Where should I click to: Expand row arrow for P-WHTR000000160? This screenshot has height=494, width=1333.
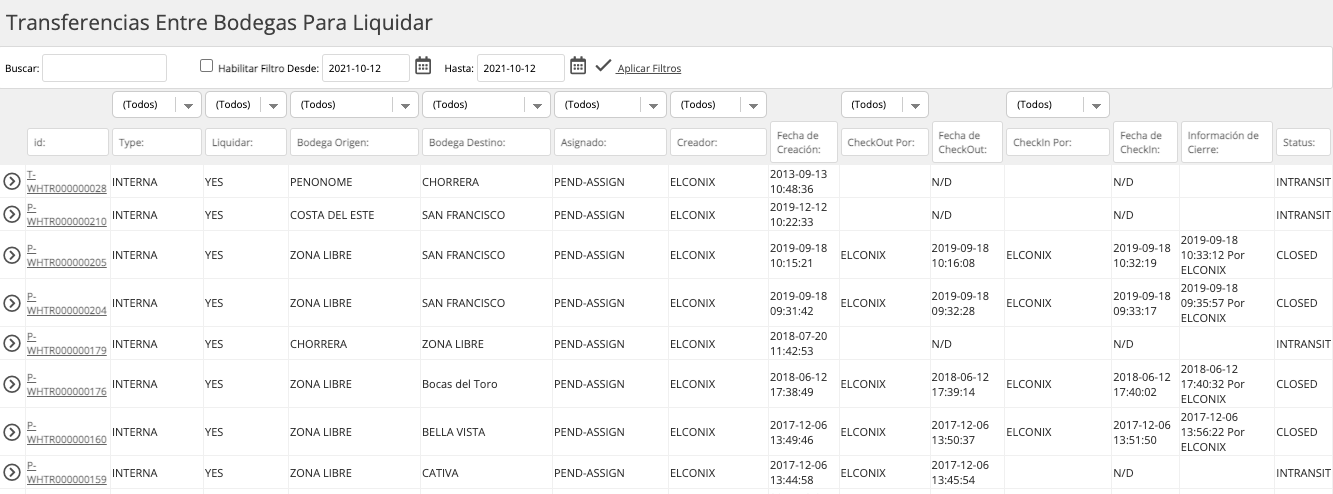coord(12,432)
